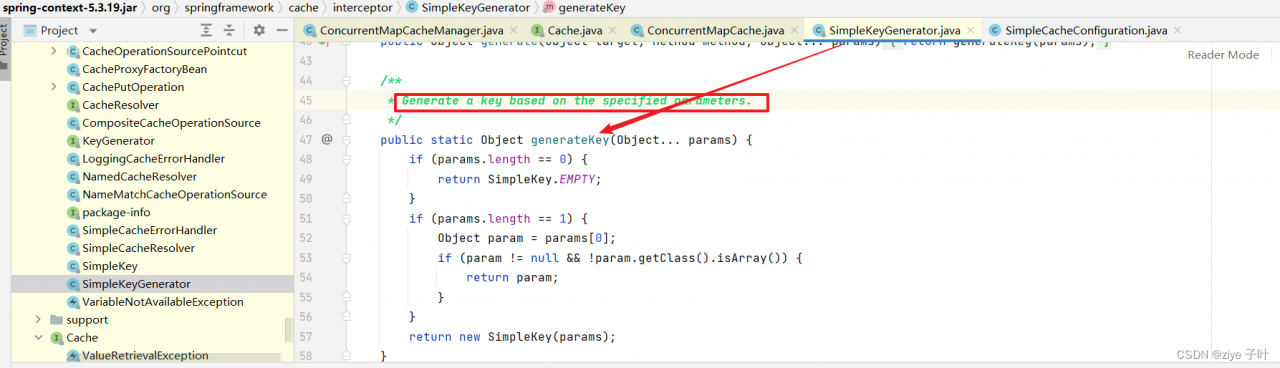Click interceptor in the breadcrumb path
1280x368 pixels.
(362, 7)
